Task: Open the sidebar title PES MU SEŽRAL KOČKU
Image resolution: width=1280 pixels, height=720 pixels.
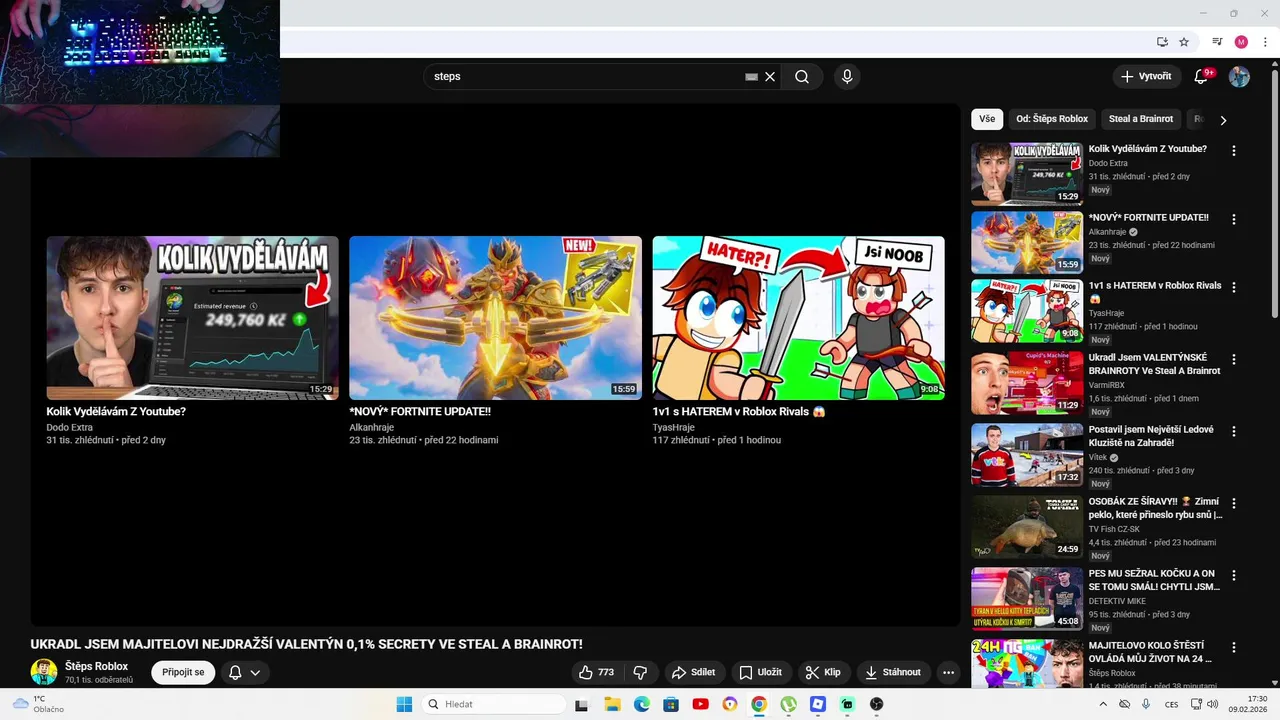Action: 1153,581
